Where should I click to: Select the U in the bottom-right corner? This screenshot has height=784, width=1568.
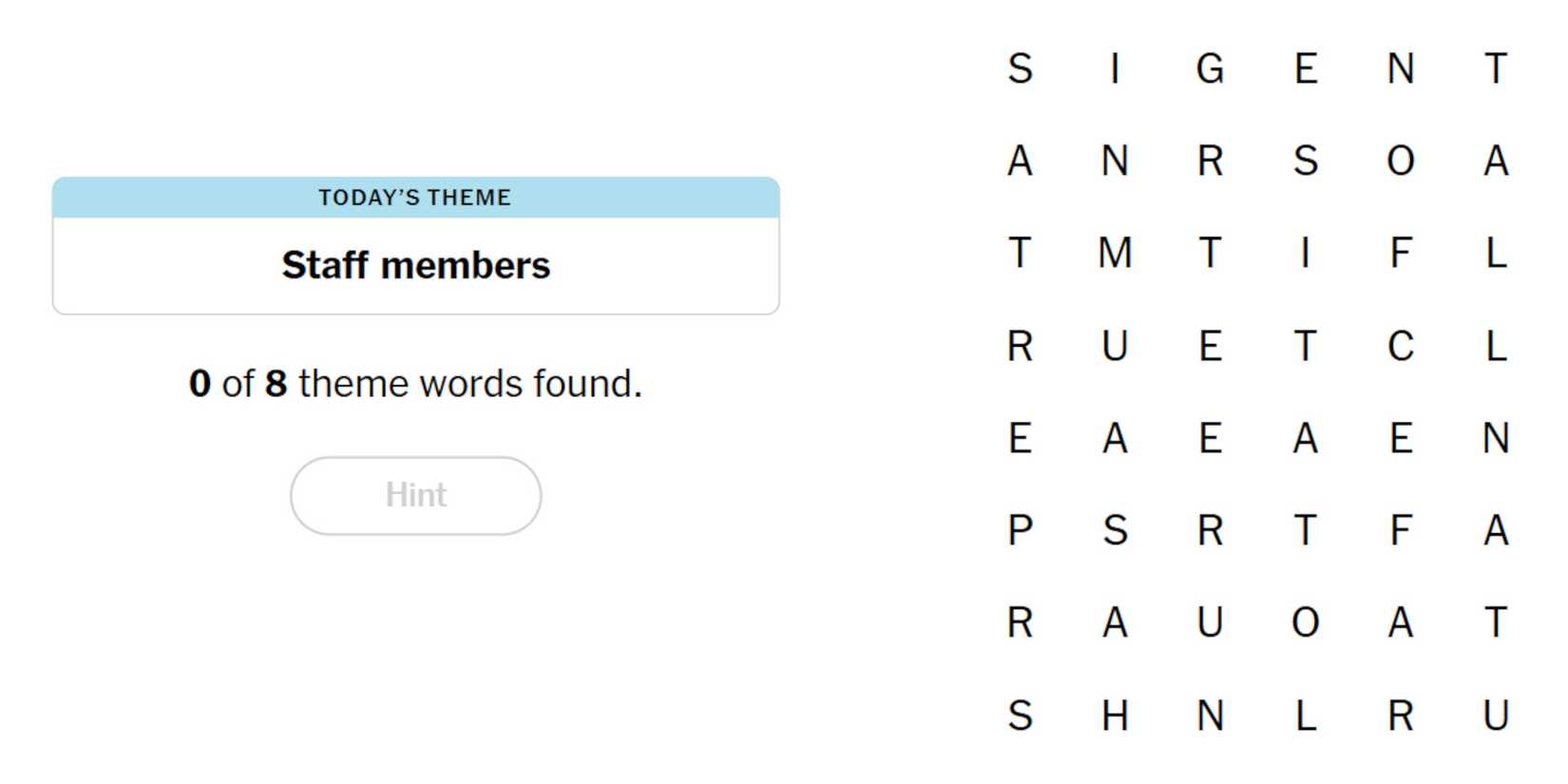(x=1496, y=716)
